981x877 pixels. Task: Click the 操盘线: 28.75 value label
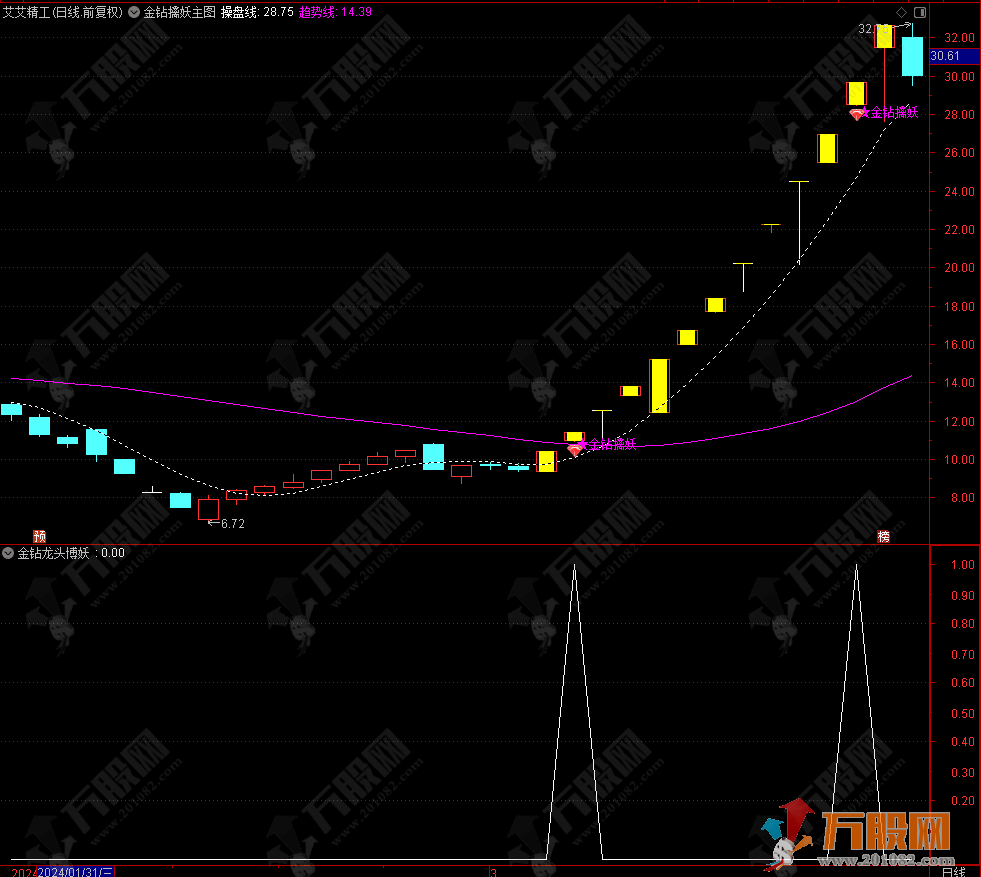click(257, 12)
